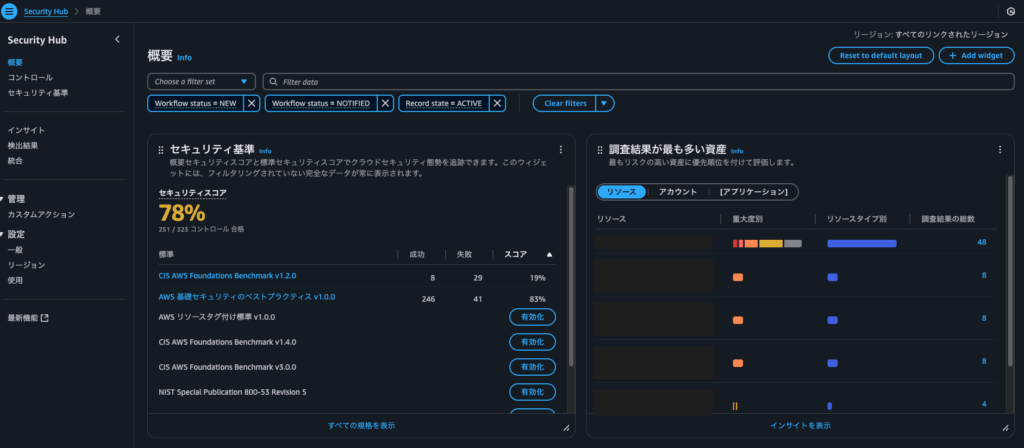Click the search magnifier icon
The image size is (1024, 448).
tap(274, 82)
